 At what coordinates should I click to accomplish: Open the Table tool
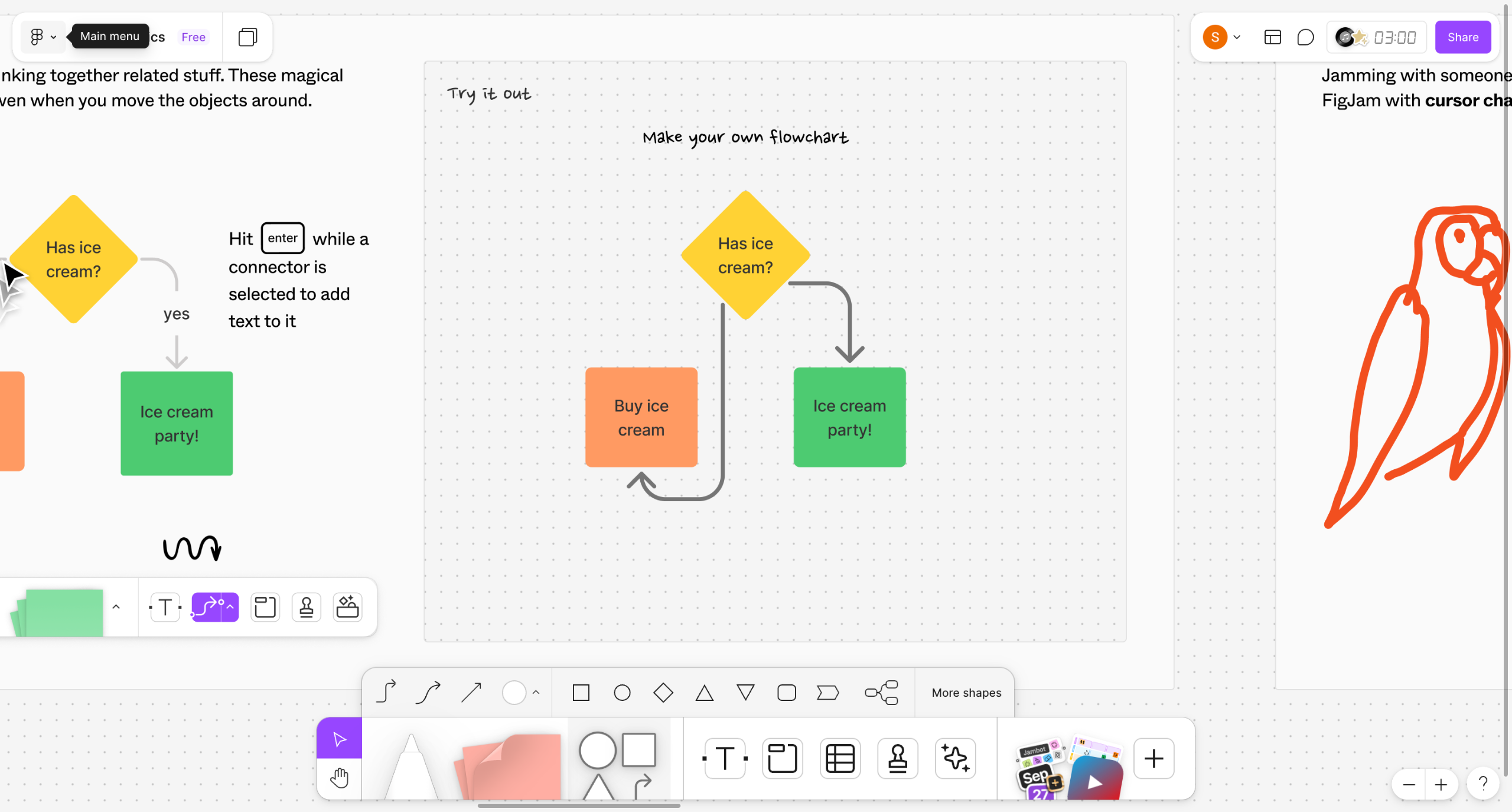[840, 758]
